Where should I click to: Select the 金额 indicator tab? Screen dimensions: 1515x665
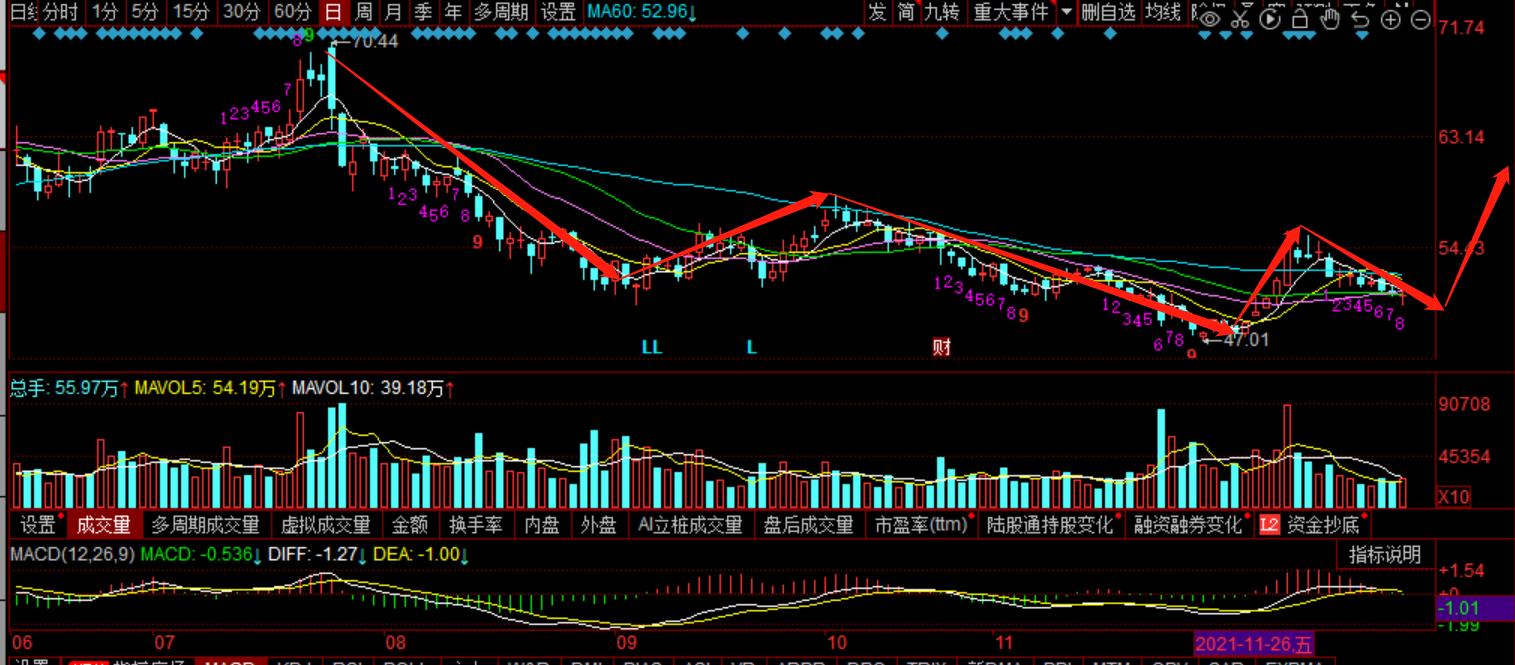(410, 525)
